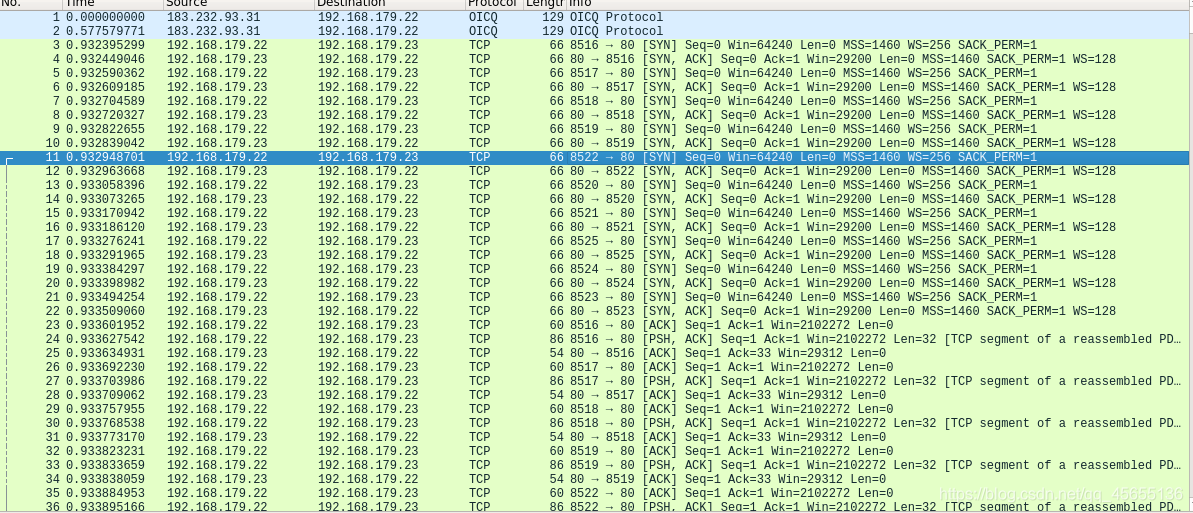Sort packets by the Time column header
The image size is (1193, 513).
pos(113,4)
